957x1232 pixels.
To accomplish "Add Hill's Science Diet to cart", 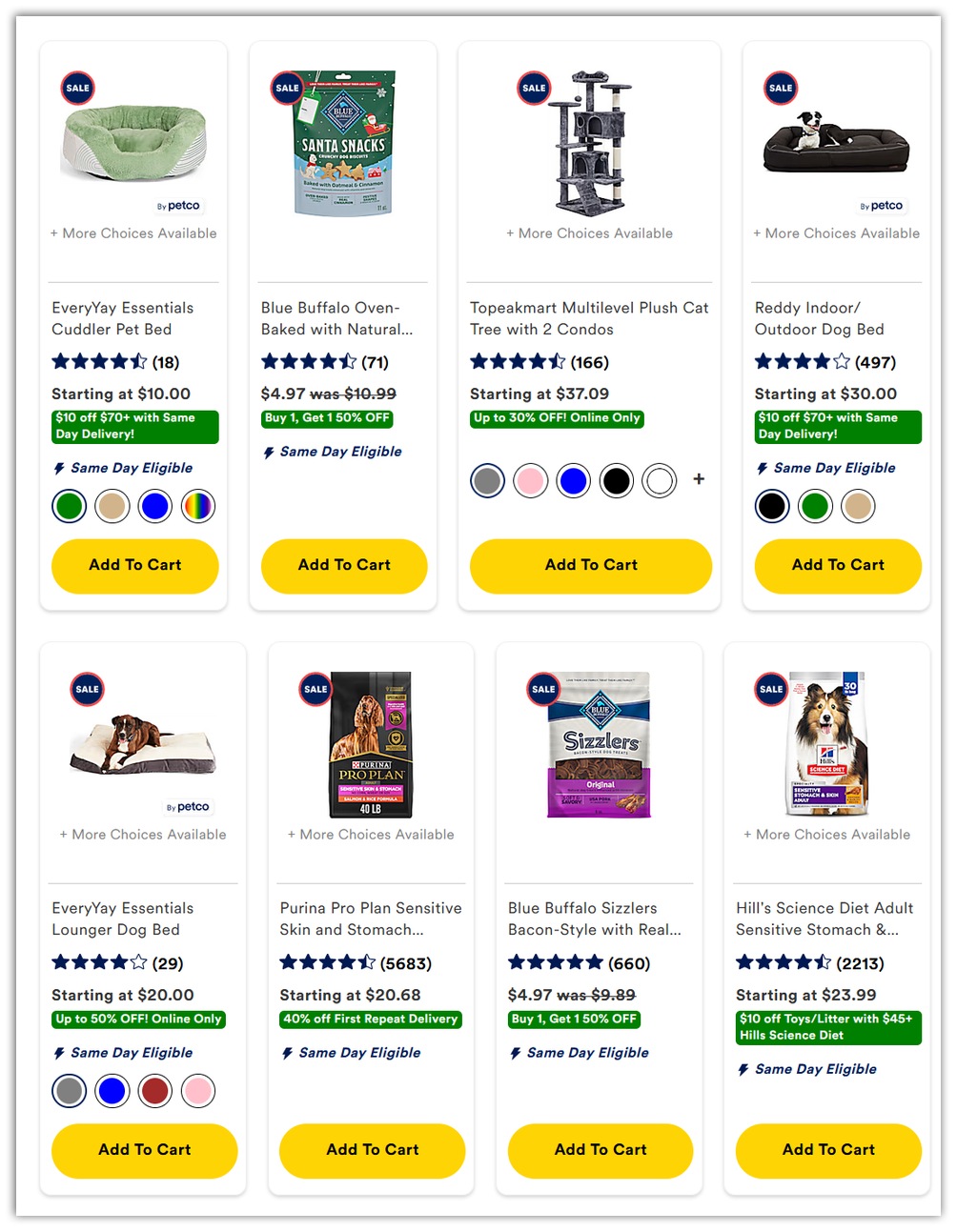I will (x=828, y=1150).
